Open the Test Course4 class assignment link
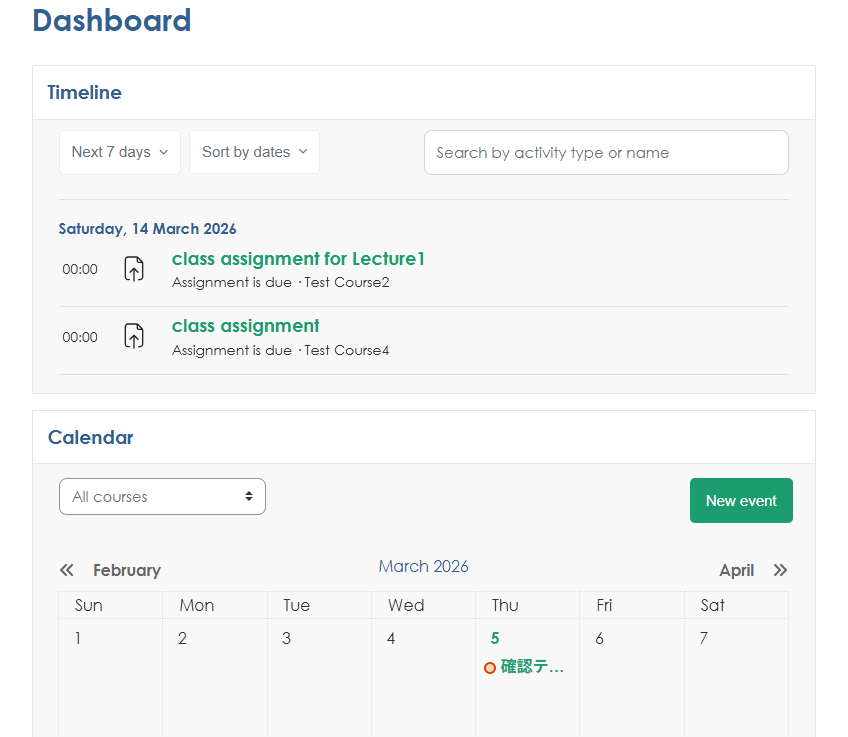Screen dimensions: 848x737 [246, 326]
